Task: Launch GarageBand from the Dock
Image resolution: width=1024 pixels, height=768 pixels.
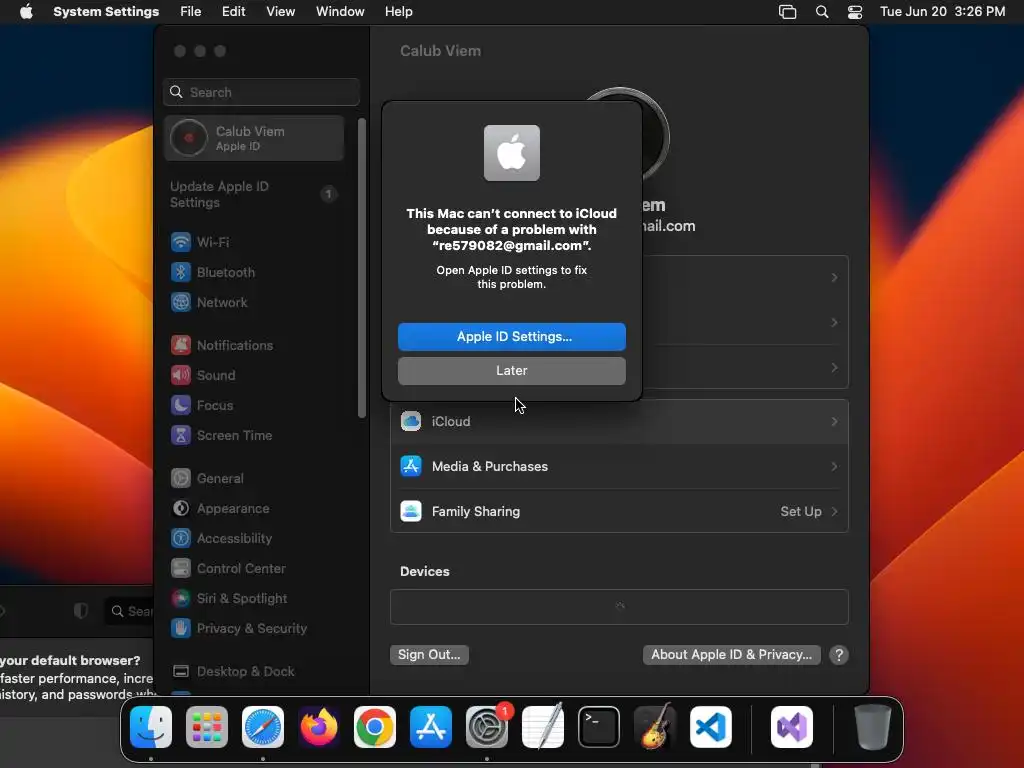Action: [x=655, y=727]
